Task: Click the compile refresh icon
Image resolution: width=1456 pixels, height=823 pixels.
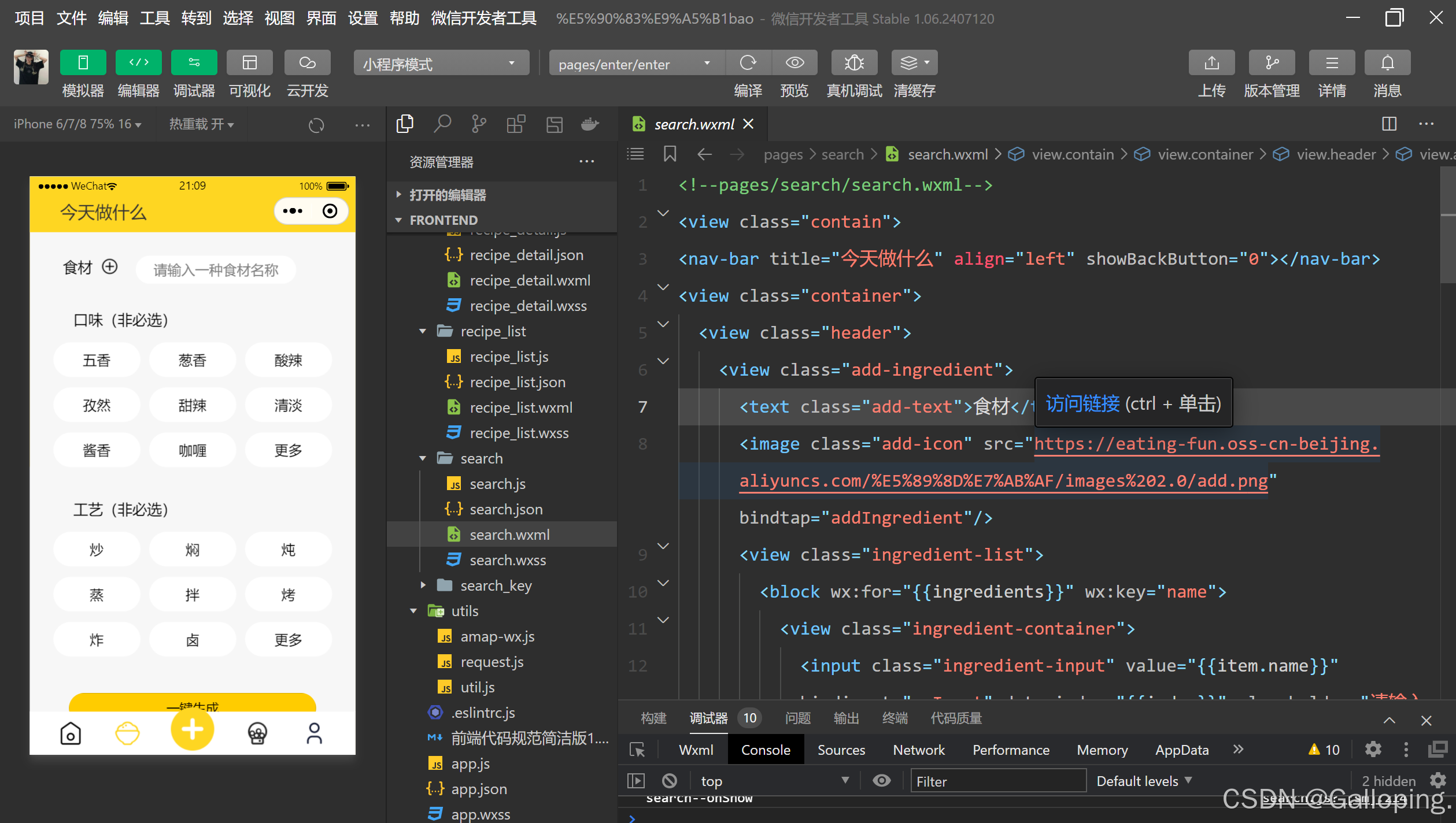Action: click(748, 62)
